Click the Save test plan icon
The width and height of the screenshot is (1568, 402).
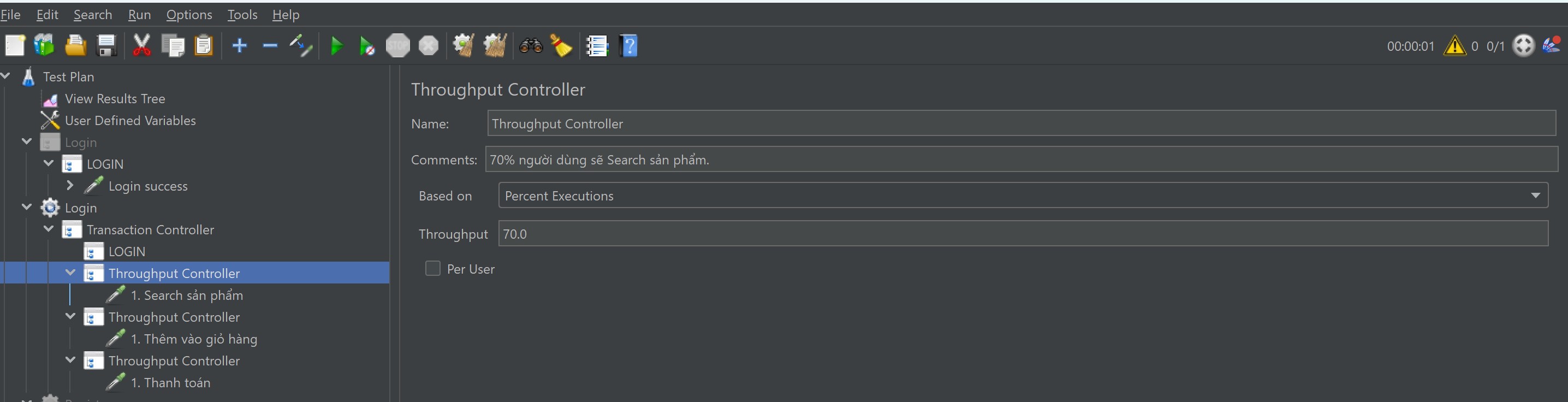point(106,46)
